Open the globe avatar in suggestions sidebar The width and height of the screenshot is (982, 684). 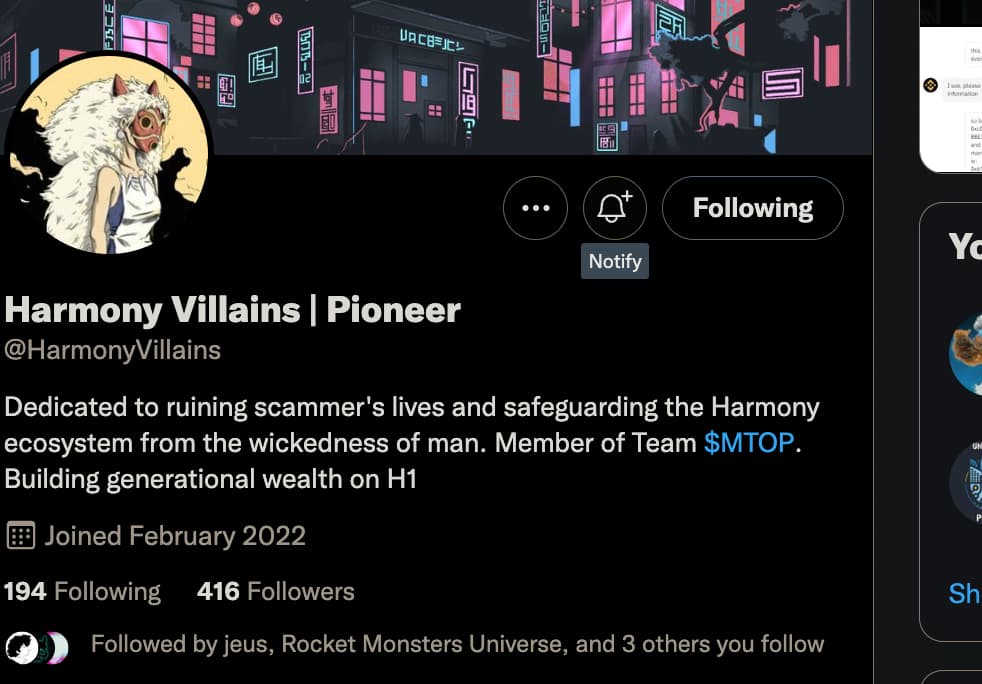tap(966, 352)
